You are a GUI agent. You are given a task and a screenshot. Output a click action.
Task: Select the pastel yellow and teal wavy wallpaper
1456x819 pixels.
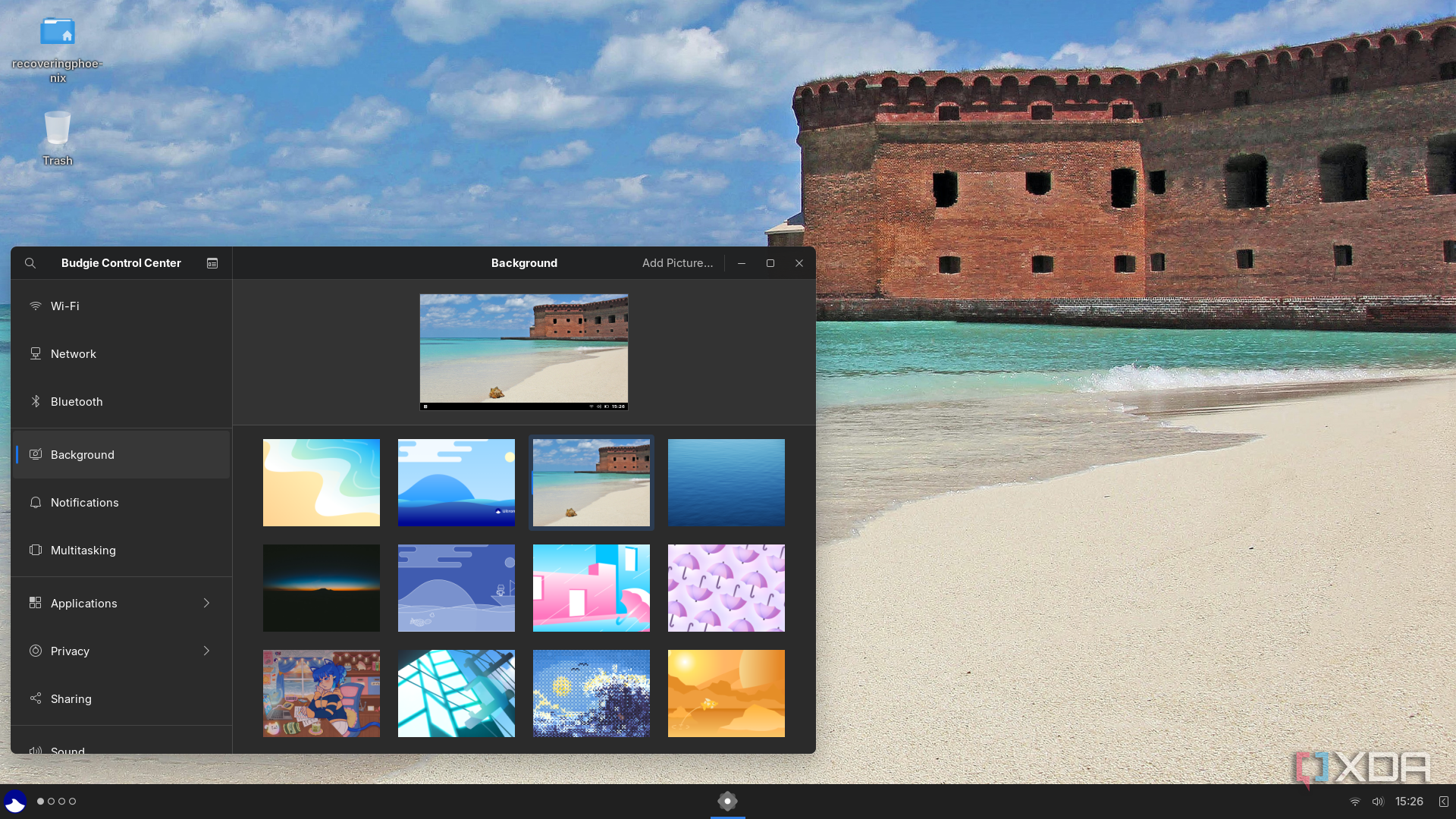(322, 482)
